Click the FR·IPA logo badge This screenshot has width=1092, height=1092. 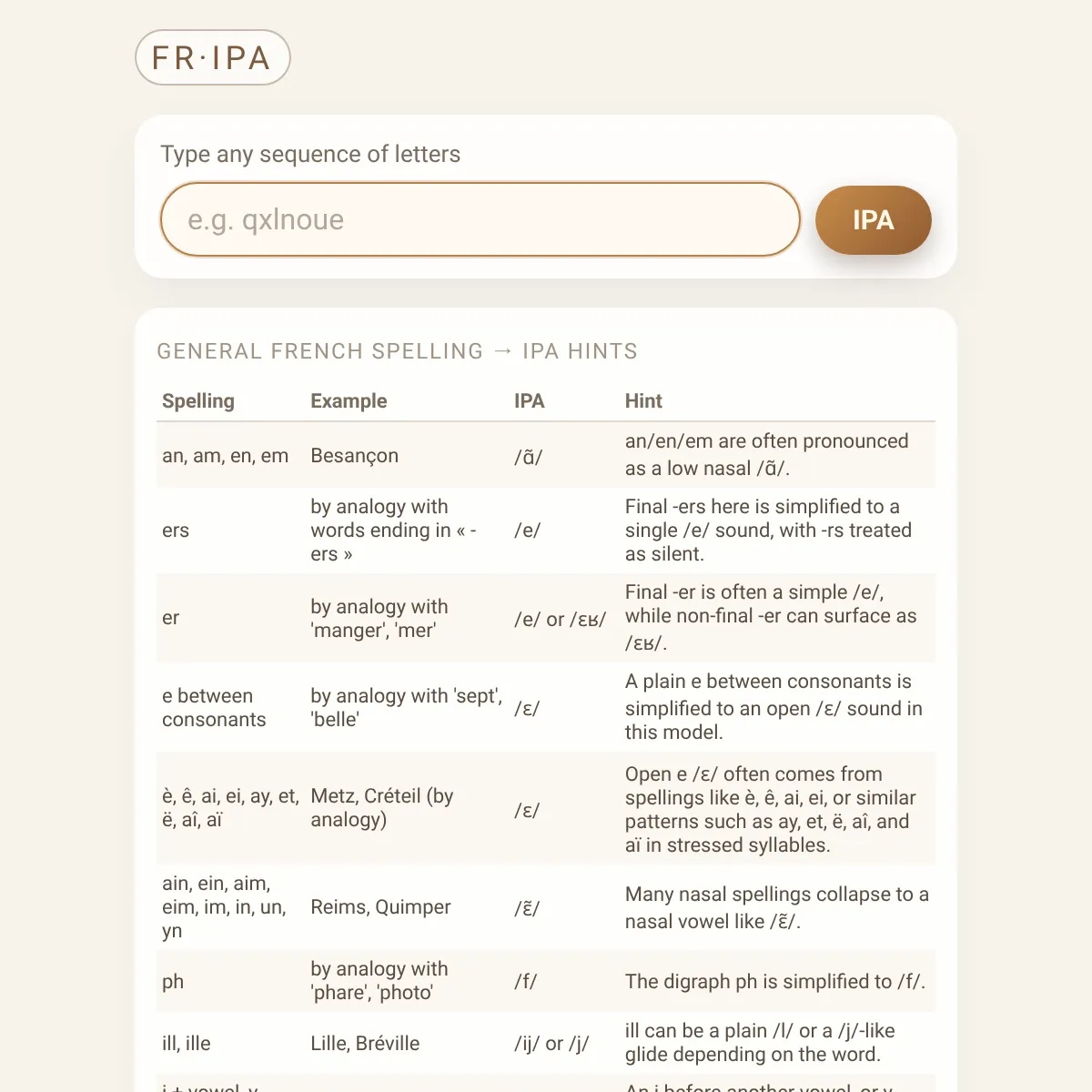tap(213, 57)
